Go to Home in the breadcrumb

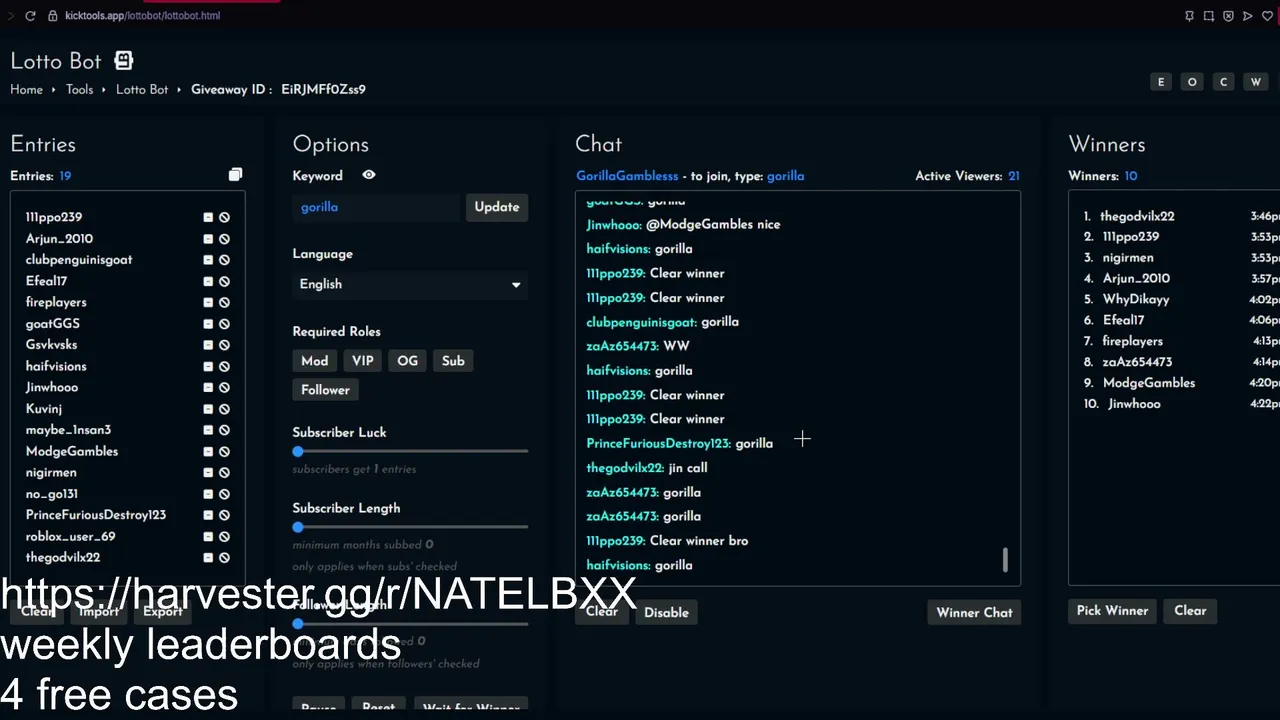coord(26,89)
